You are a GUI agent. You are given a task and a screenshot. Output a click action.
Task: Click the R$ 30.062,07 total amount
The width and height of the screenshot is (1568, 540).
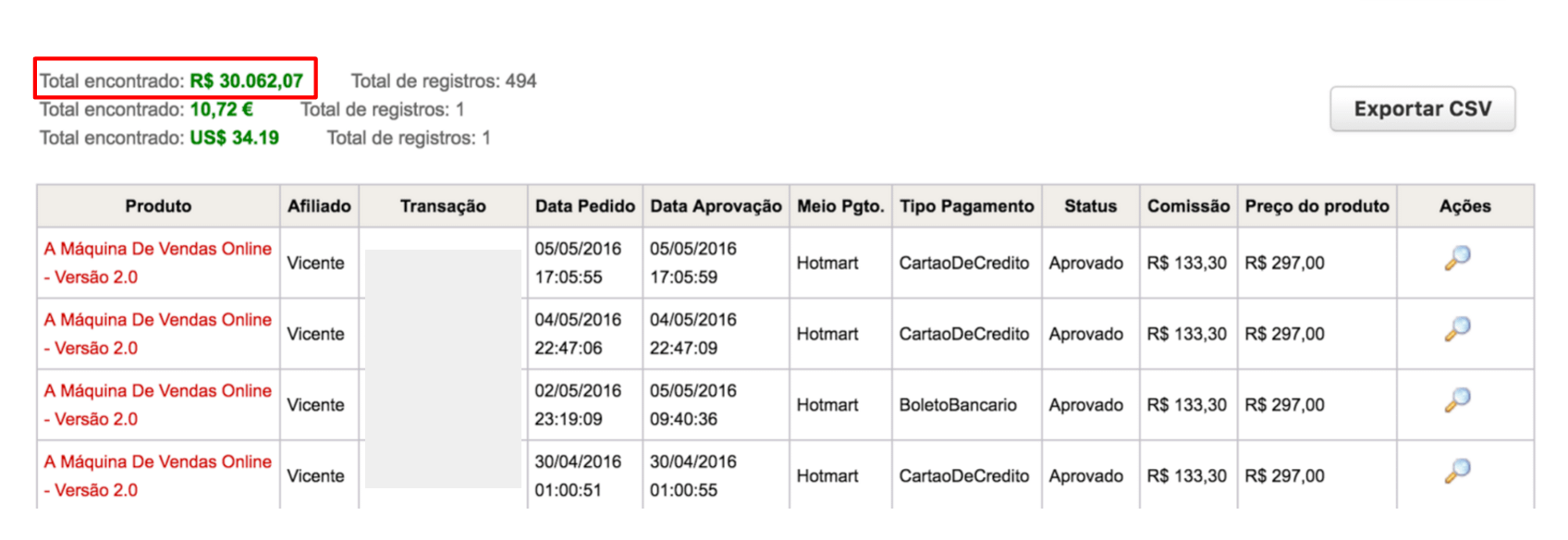(x=246, y=81)
